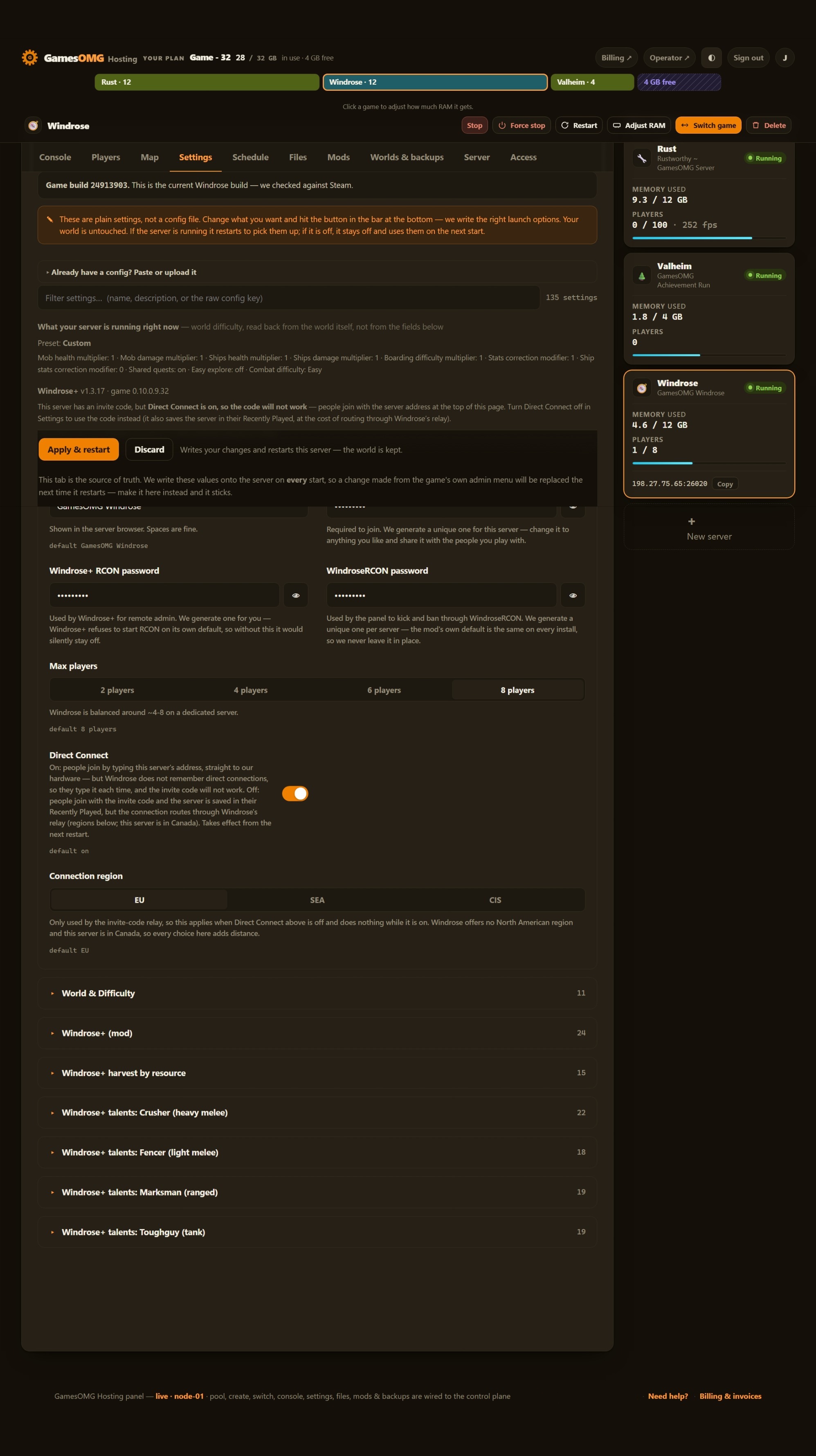Open Worlds & backups tab
816x1456 pixels.
pos(407,157)
